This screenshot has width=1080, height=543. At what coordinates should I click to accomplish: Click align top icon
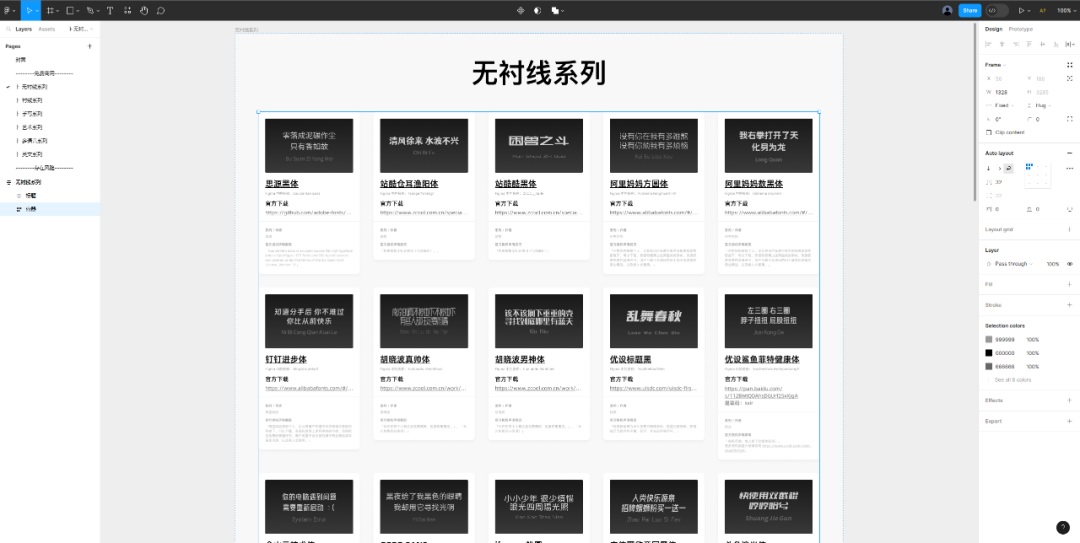tap(1029, 44)
